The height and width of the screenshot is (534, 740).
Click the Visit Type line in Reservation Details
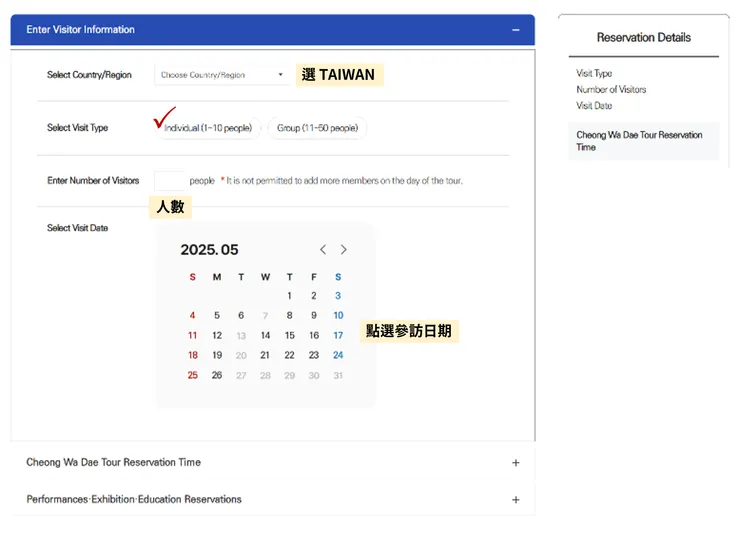click(x=594, y=73)
